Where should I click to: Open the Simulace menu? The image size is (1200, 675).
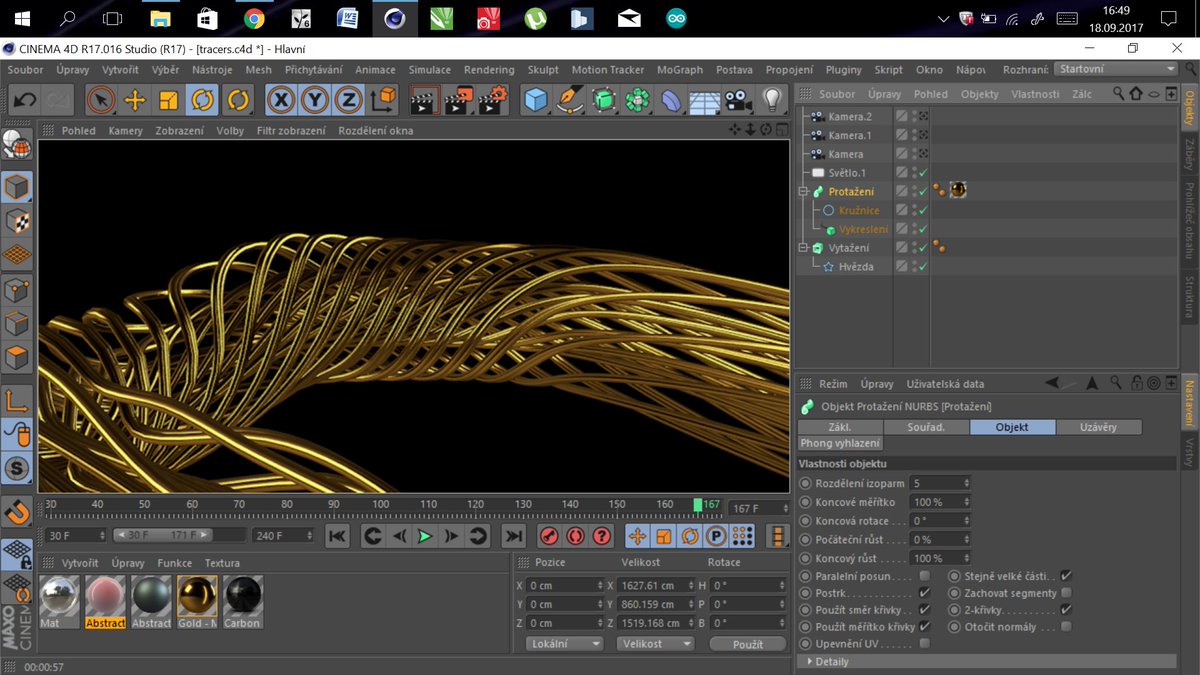pos(429,70)
